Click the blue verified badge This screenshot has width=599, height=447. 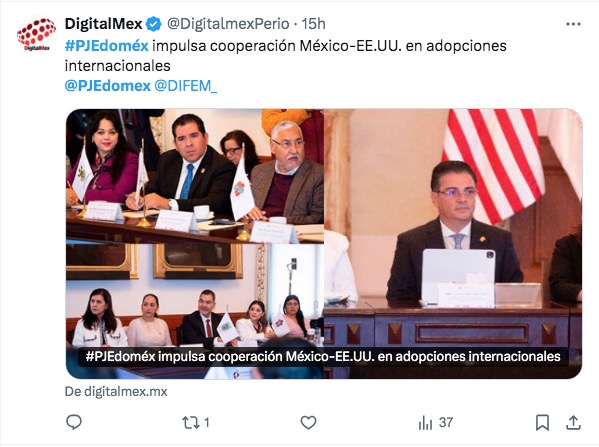tap(154, 24)
